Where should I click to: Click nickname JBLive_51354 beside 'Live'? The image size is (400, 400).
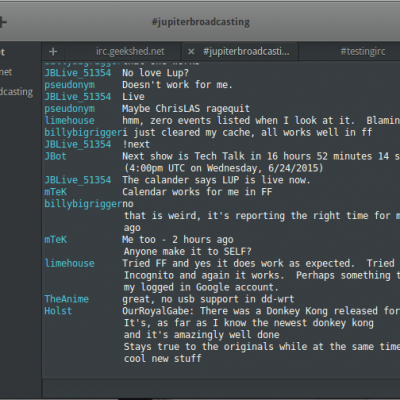pyautogui.click(x=78, y=97)
